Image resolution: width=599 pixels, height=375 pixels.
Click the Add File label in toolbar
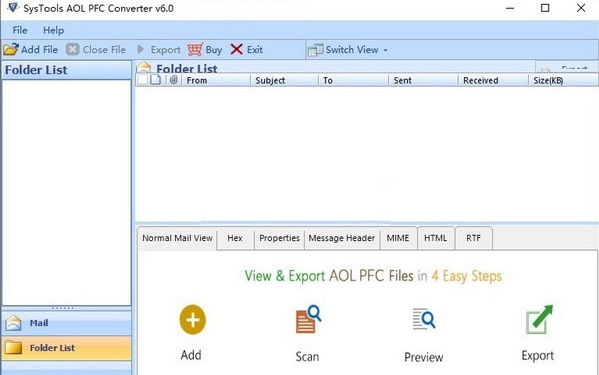pos(39,50)
